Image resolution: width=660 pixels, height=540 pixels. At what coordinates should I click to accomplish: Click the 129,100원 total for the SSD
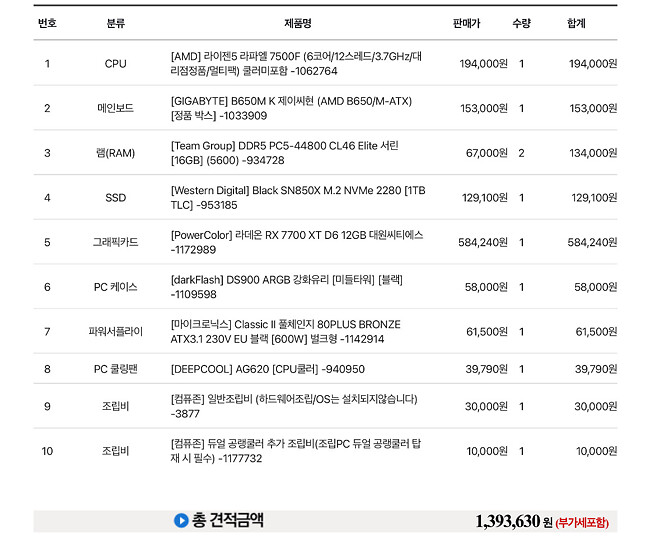tap(594, 197)
